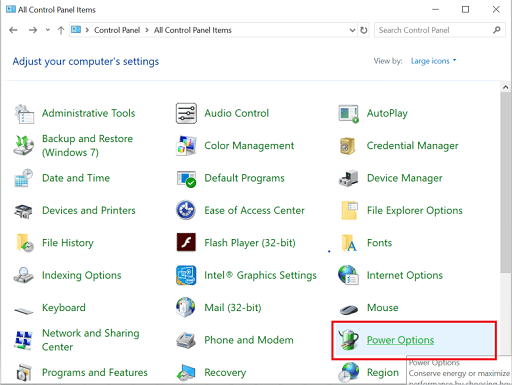Expand chevron before Control Panel breadcrumb
Viewport: 512px width, 385px height.
click(x=87, y=30)
